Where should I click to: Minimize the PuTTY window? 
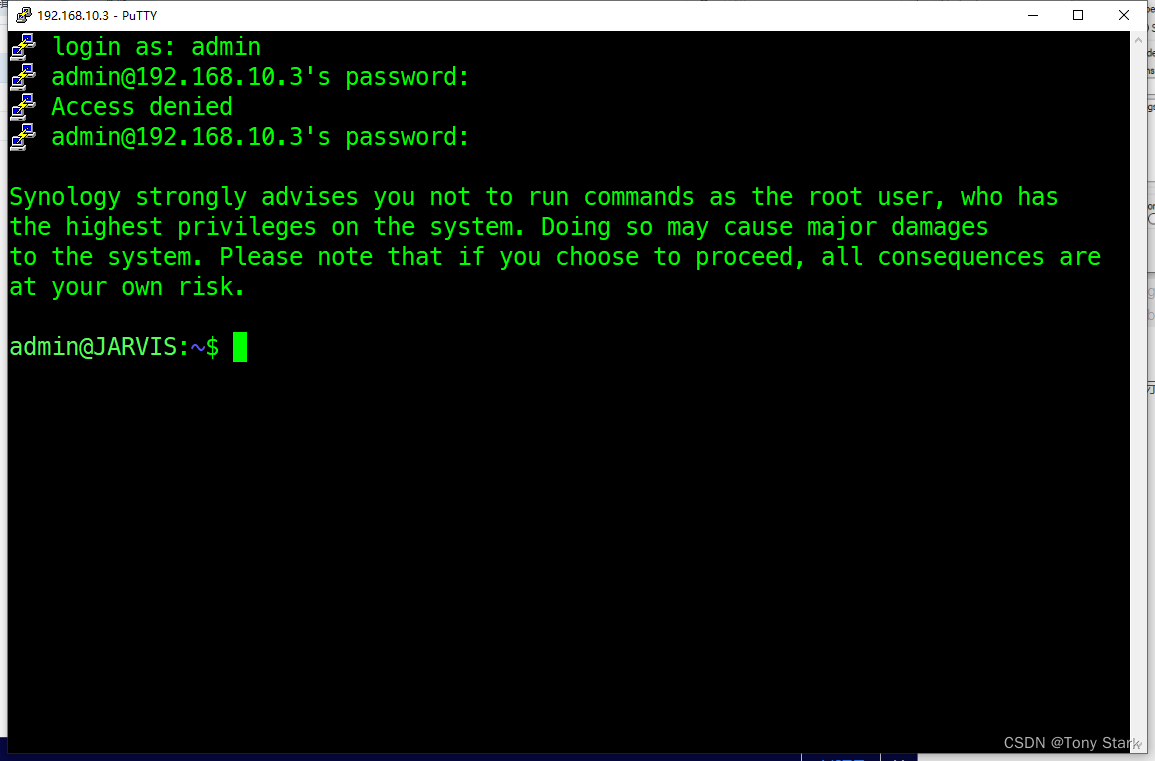(1033, 15)
